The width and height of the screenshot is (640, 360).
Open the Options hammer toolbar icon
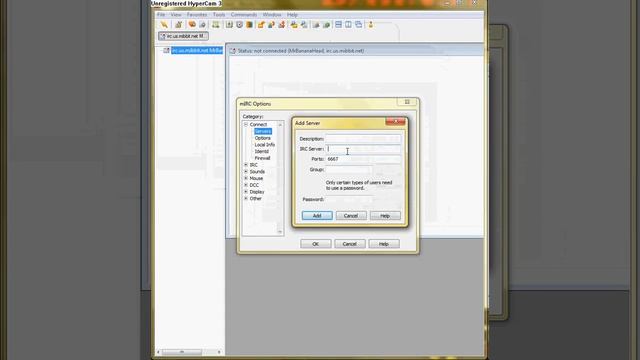[178, 25]
